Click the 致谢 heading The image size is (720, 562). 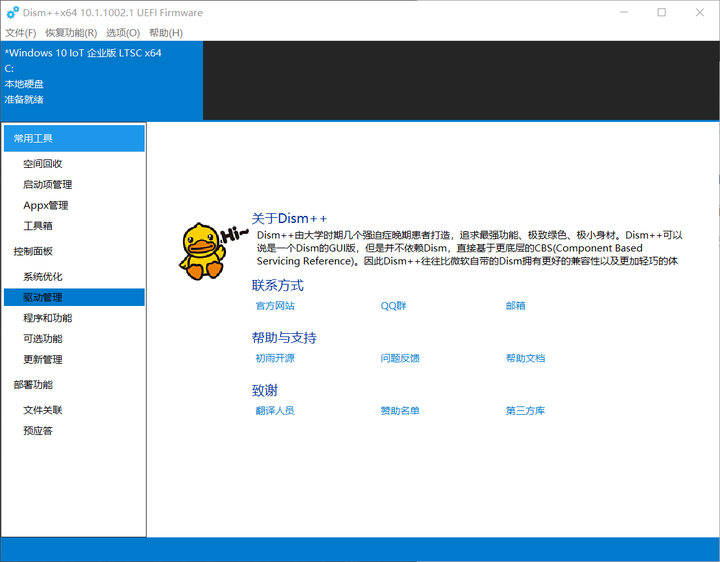tap(264, 390)
